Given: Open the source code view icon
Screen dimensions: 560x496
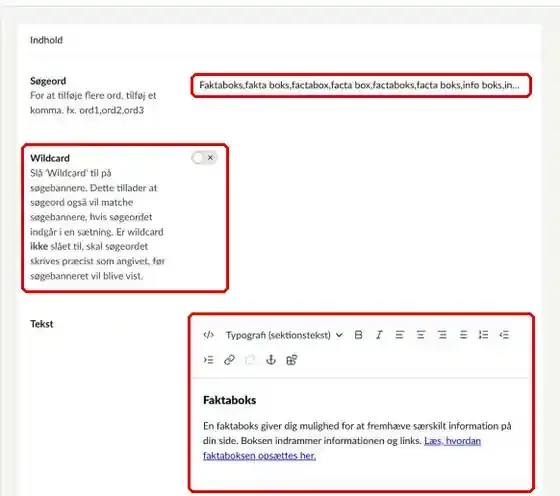Looking at the screenshot, I should pos(209,335).
